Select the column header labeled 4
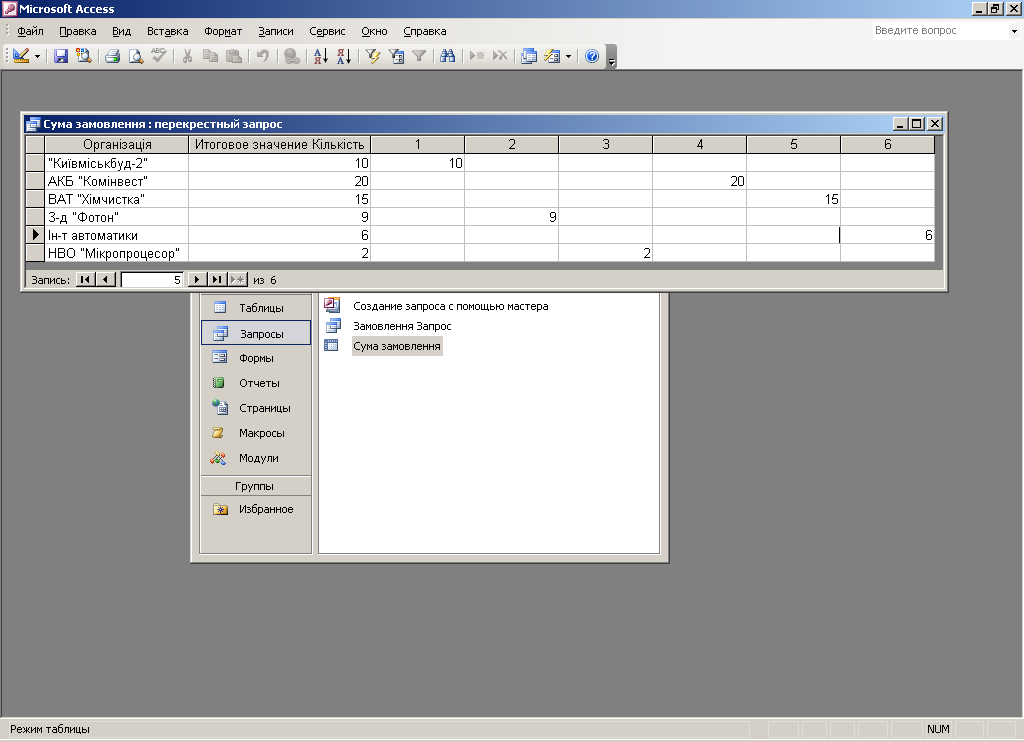 pyautogui.click(x=699, y=144)
